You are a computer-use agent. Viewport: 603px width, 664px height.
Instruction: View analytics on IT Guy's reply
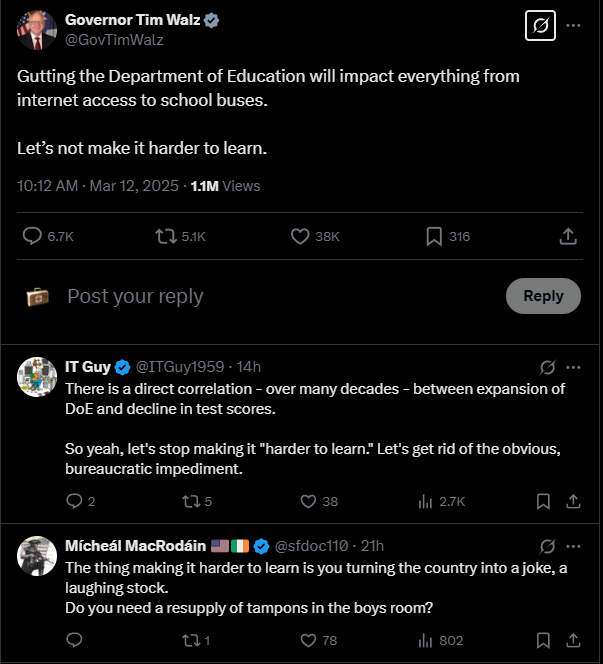click(x=441, y=502)
